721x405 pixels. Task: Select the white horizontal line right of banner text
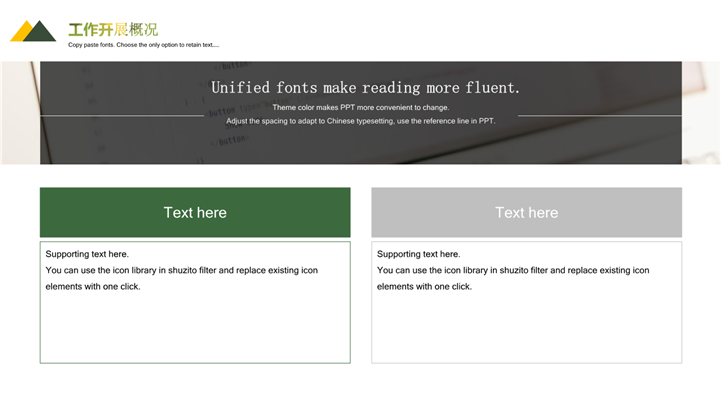pos(600,115)
